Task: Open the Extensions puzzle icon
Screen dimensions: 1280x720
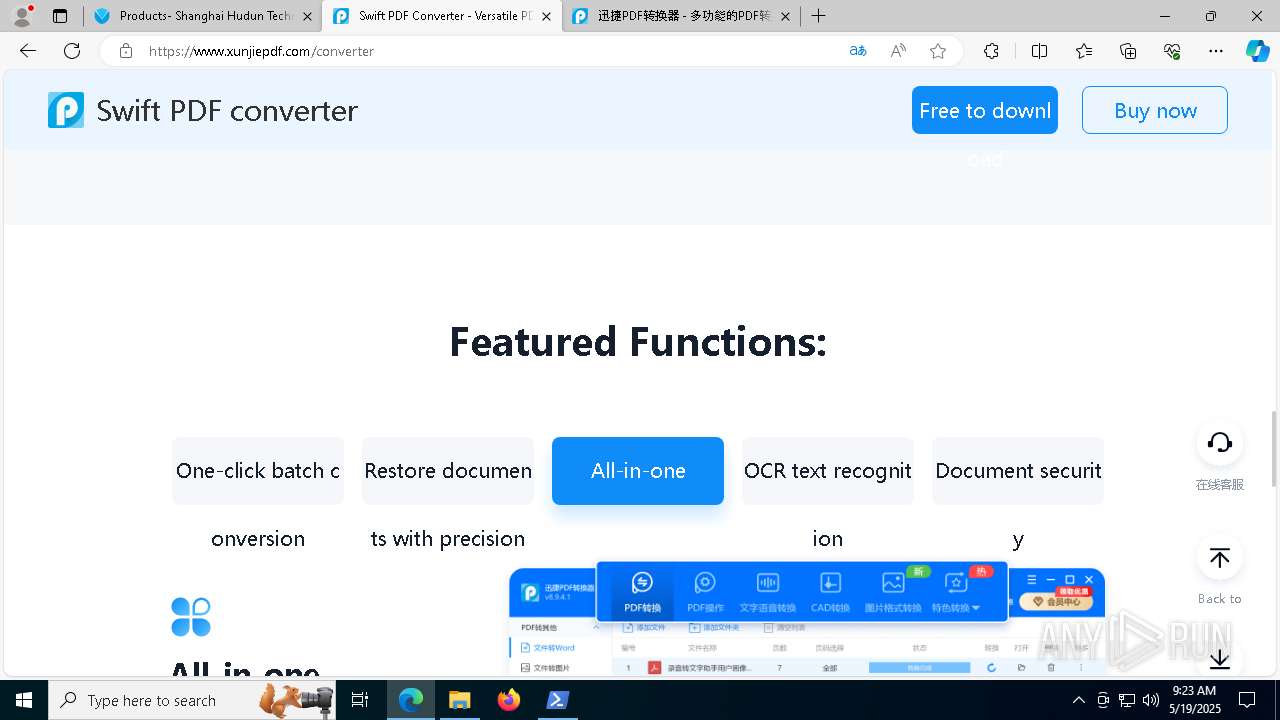Action: (x=991, y=51)
